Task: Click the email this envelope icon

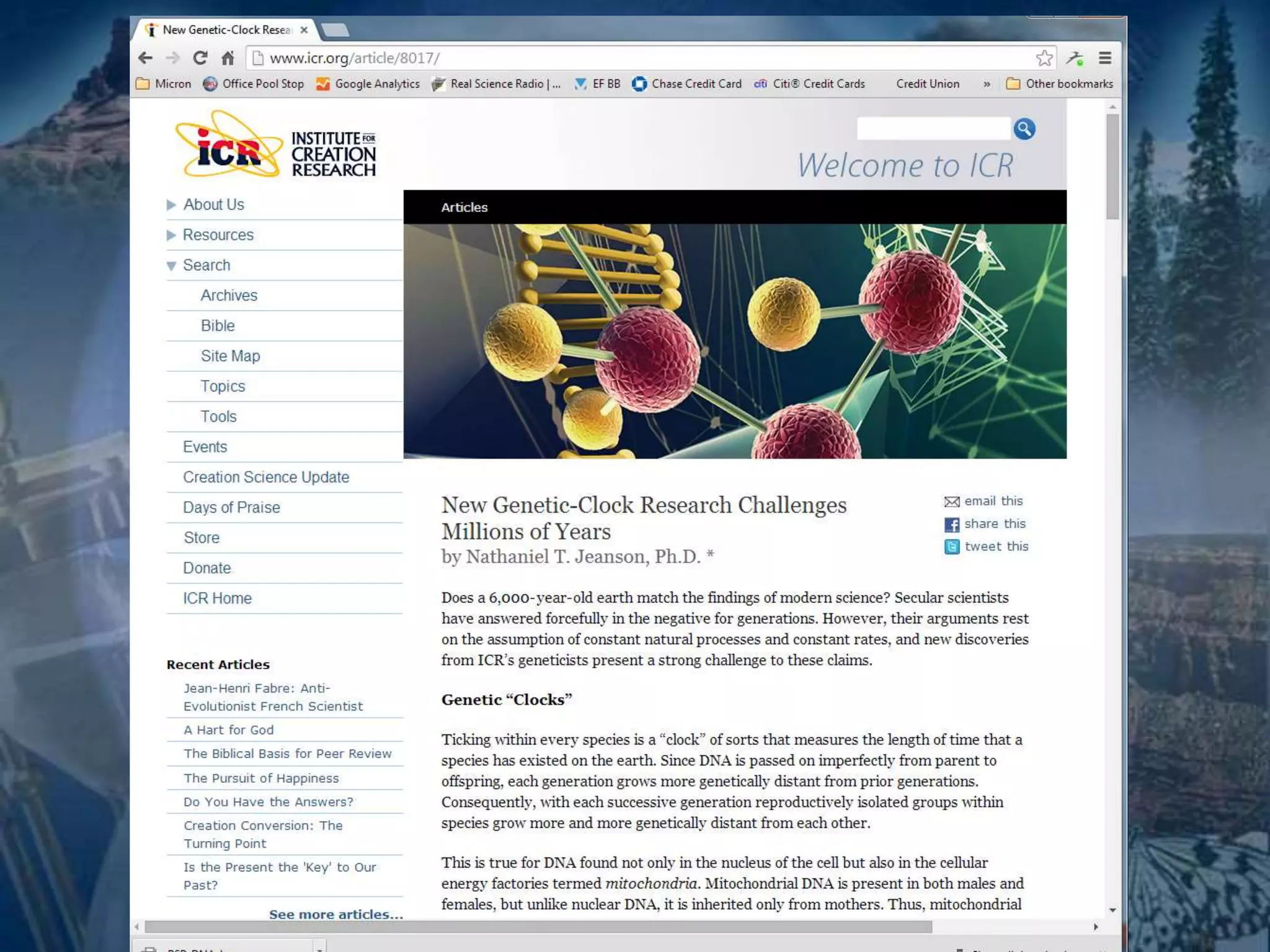Action: coord(951,502)
